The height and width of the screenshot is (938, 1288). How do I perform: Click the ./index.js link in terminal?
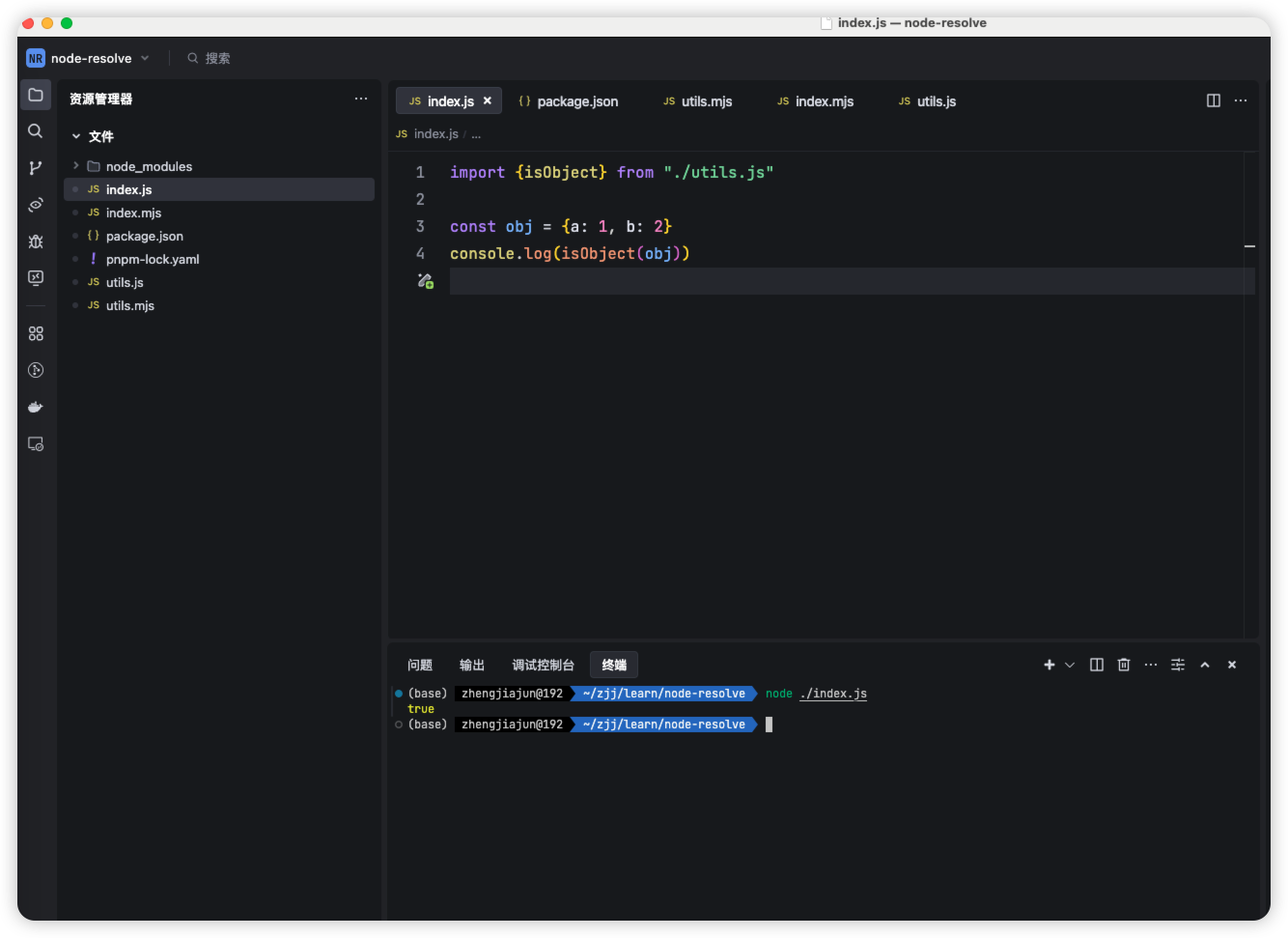coord(833,694)
